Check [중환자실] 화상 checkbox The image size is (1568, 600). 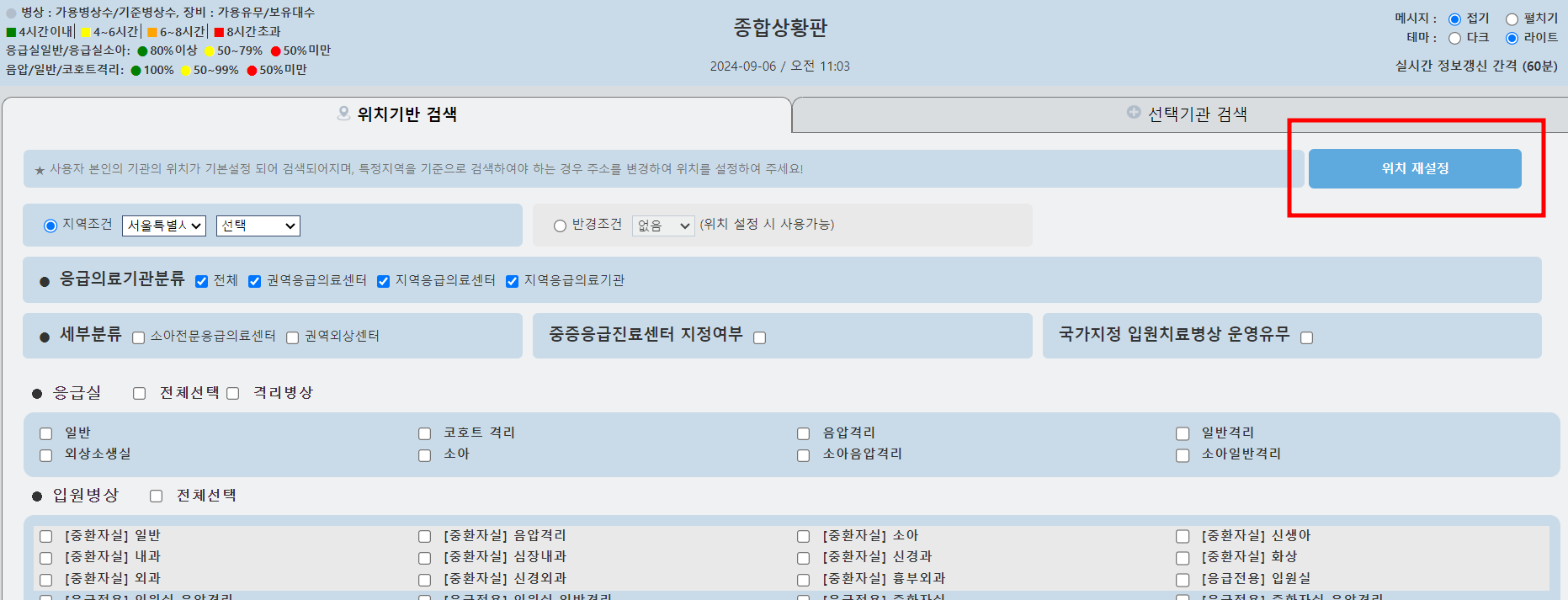(x=1183, y=558)
